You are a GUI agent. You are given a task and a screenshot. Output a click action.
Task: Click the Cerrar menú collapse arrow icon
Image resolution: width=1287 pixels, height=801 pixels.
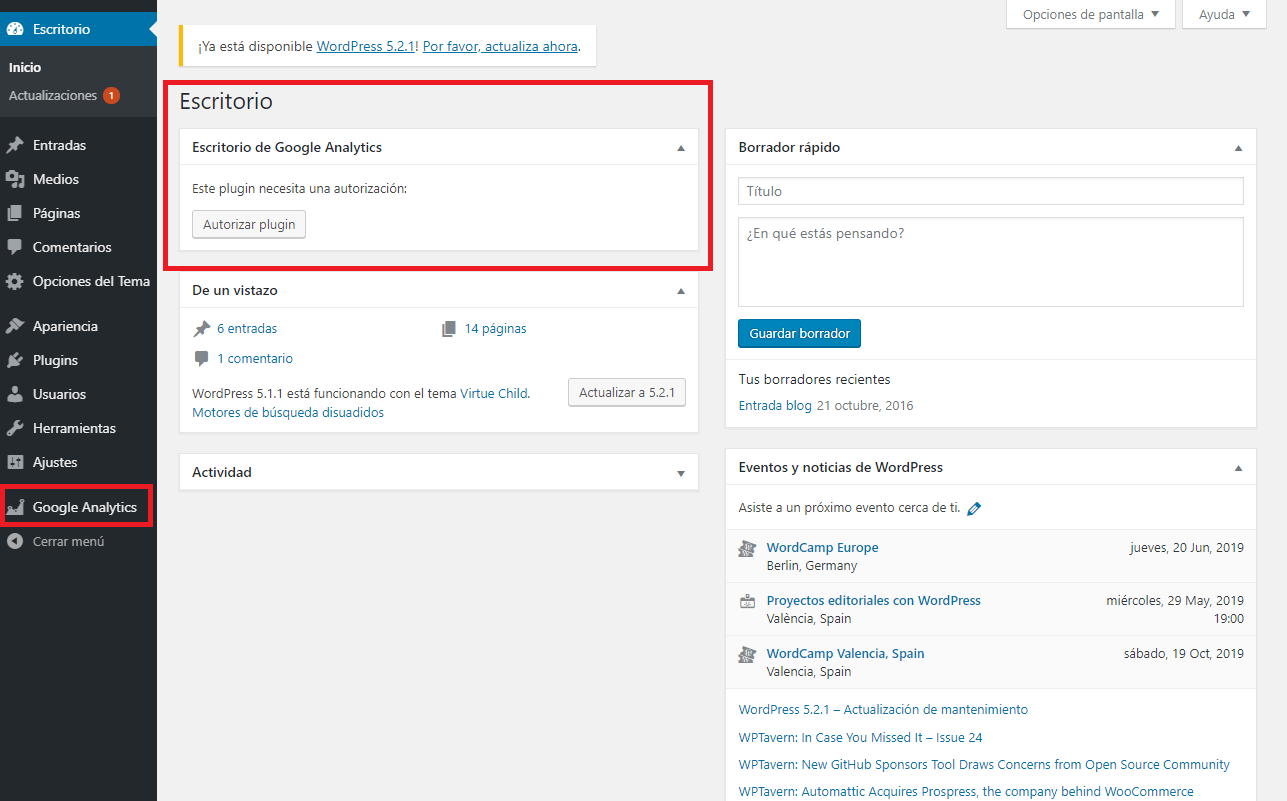pyautogui.click(x=15, y=541)
